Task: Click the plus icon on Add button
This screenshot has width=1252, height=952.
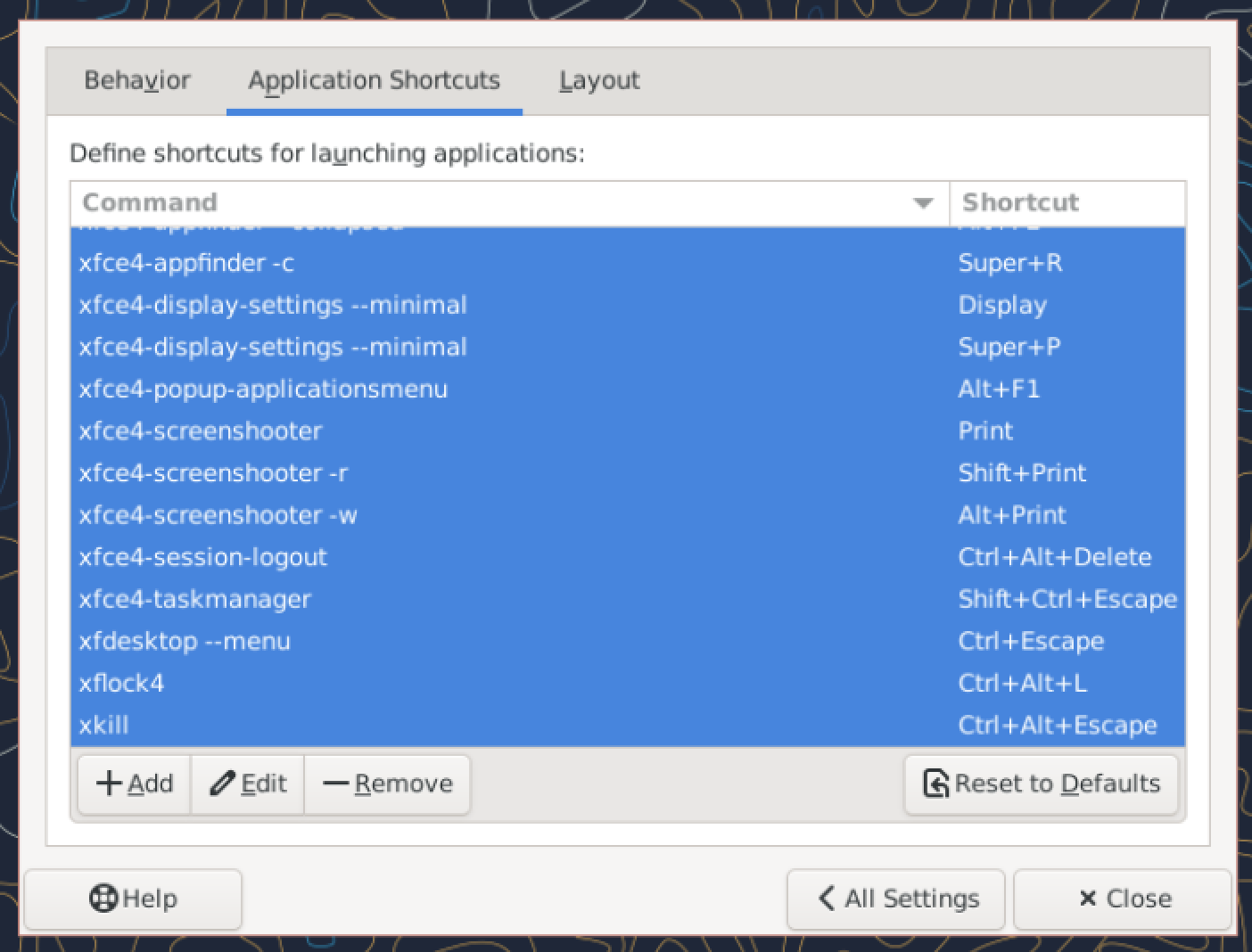Action: pyautogui.click(x=109, y=784)
